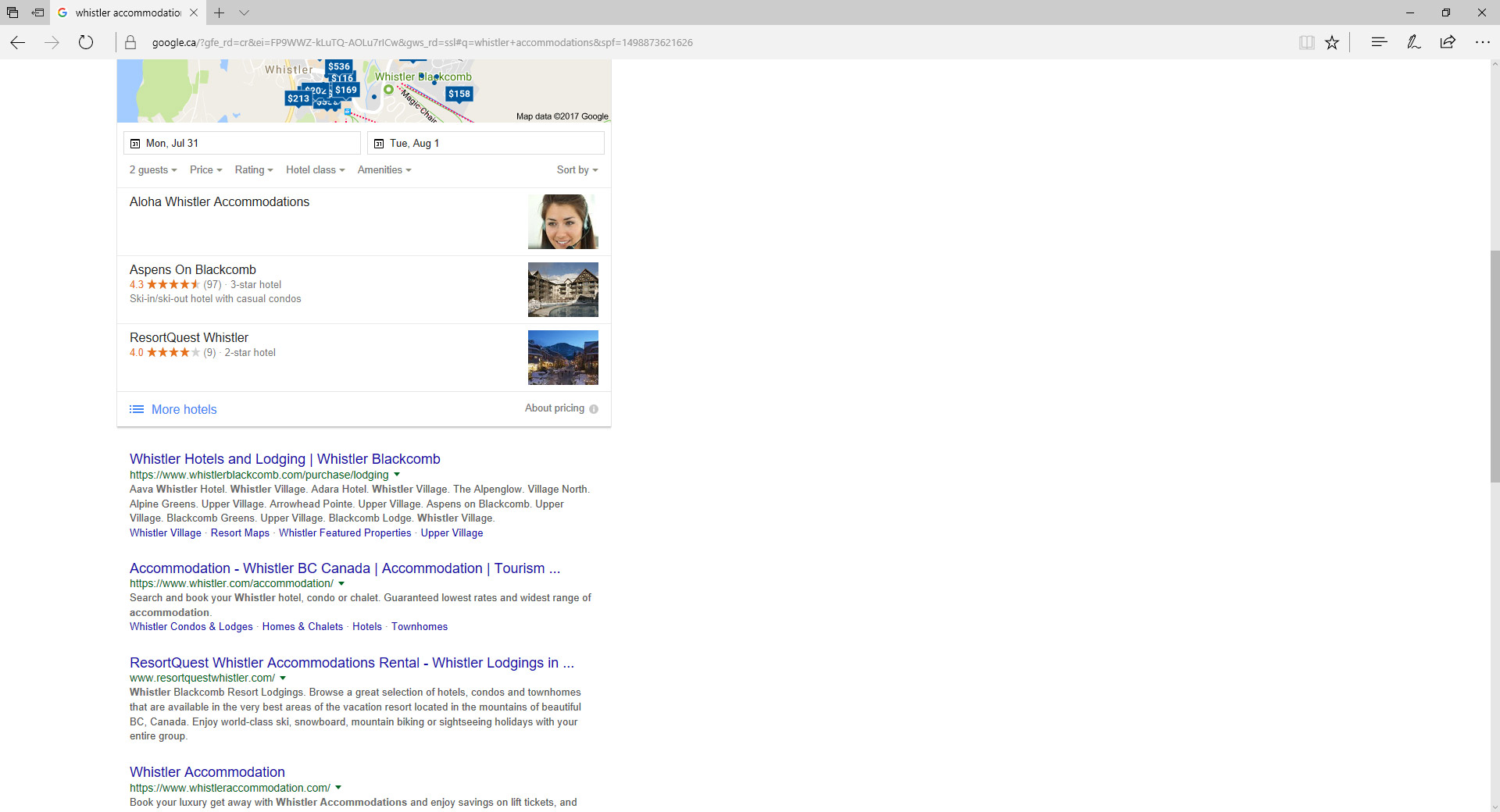
Task: Open the Amenities filter dropdown
Action: coord(384,170)
